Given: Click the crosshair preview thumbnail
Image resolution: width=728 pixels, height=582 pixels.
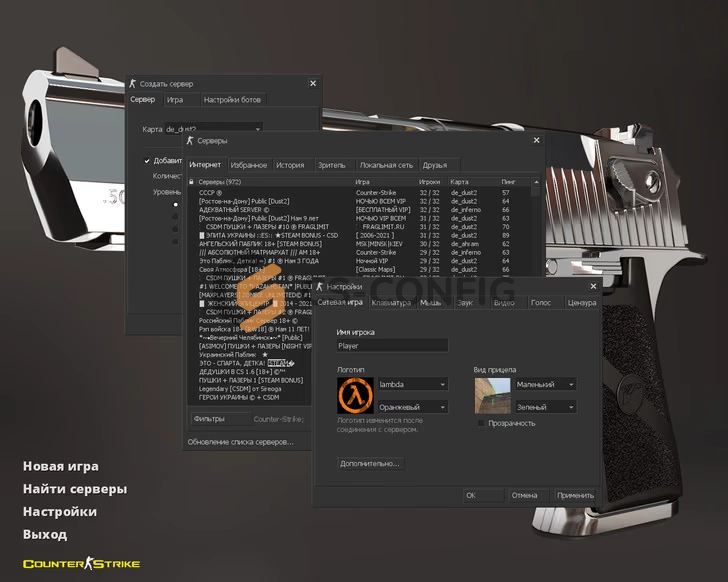Looking at the screenshot, I should click(493, 395).
